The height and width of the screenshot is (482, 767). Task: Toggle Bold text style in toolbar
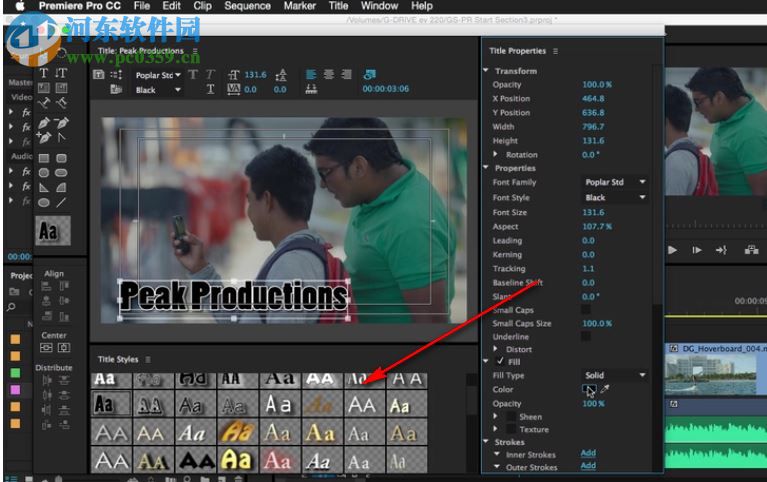tap(193, 74)
